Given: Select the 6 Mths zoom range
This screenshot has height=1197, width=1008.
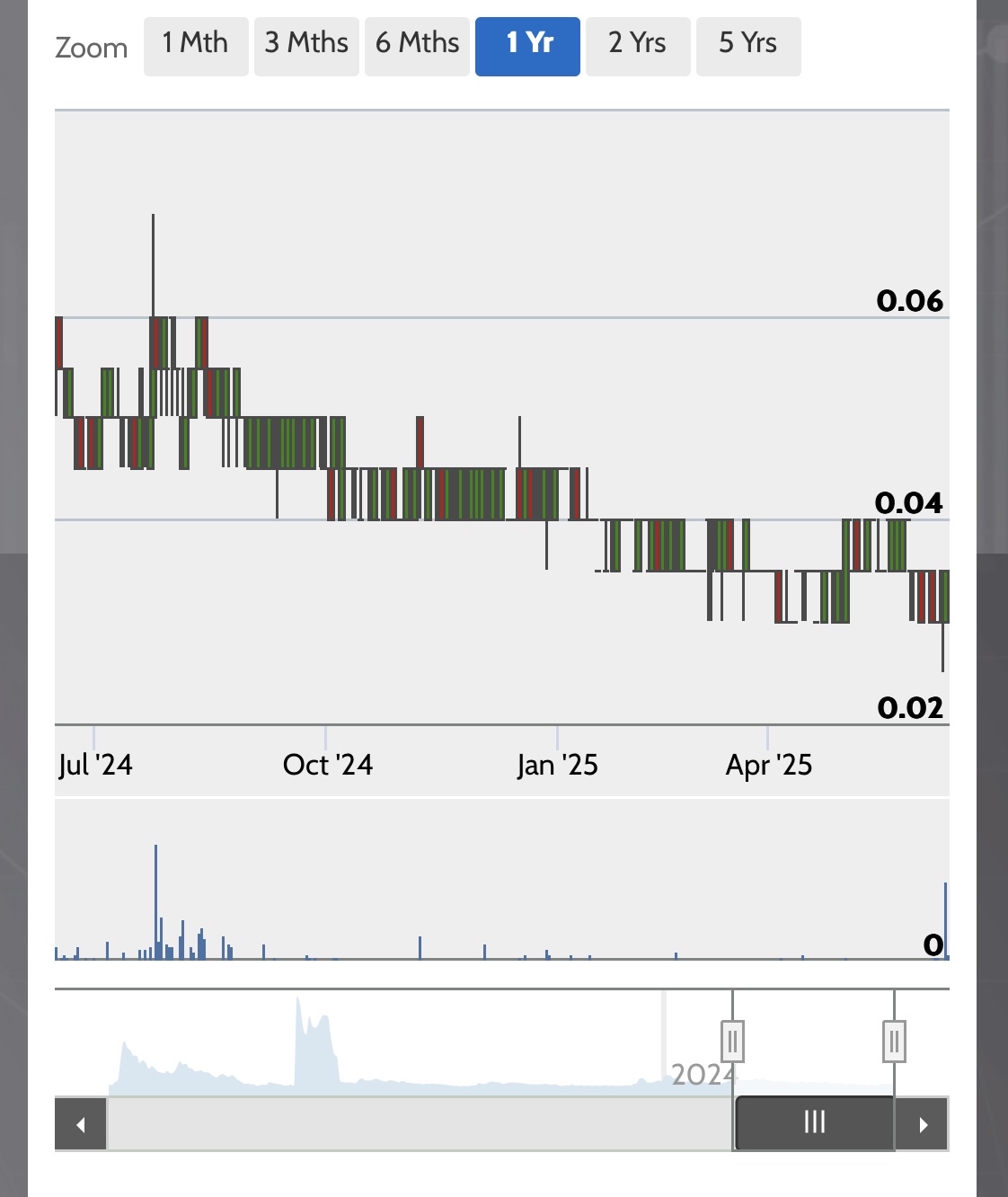Looking at the screenshot, I should point(417,47).
